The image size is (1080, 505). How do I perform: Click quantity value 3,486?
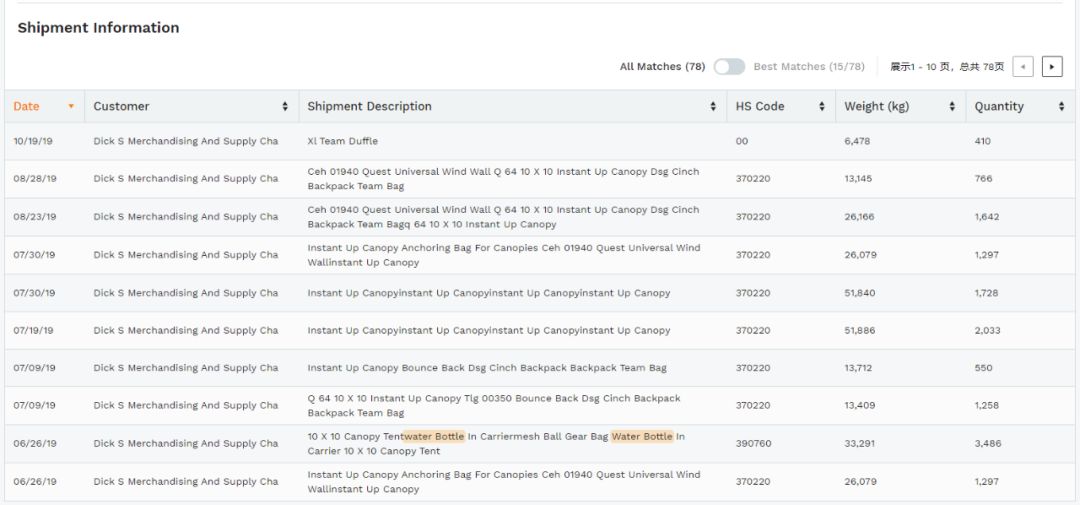pos(989,444)
